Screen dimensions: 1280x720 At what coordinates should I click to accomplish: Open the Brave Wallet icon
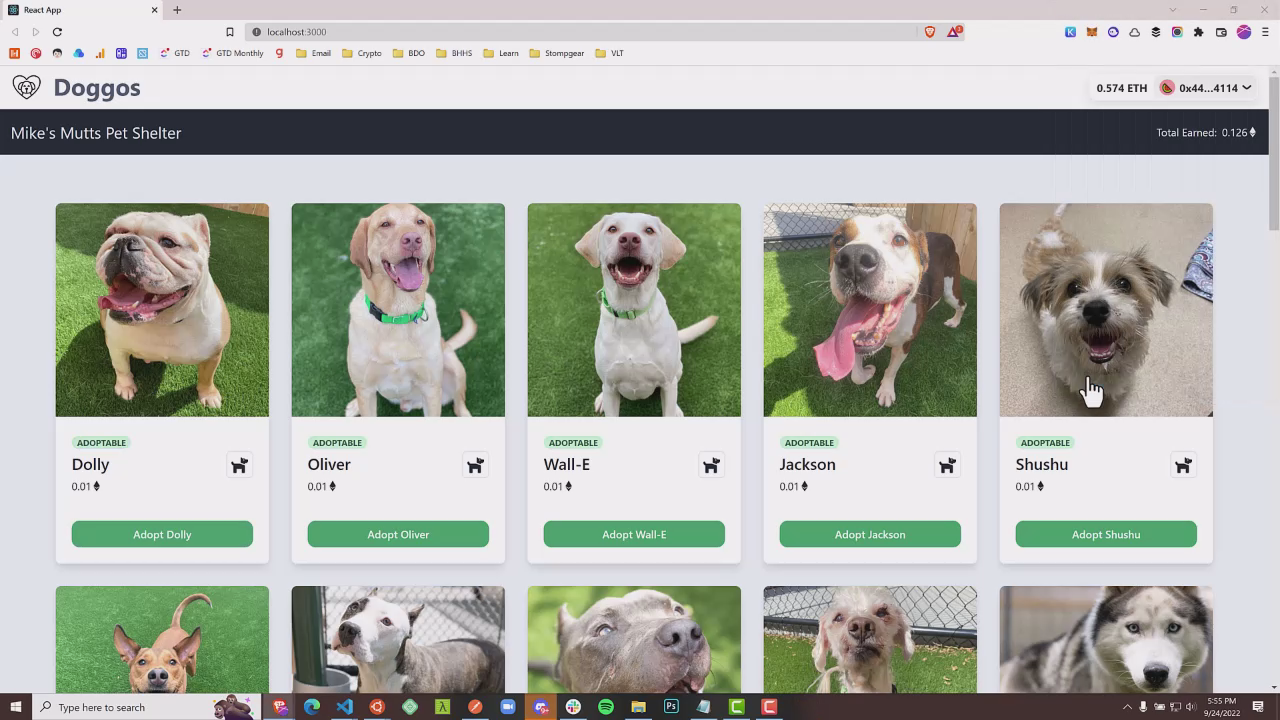point(1221,32)
